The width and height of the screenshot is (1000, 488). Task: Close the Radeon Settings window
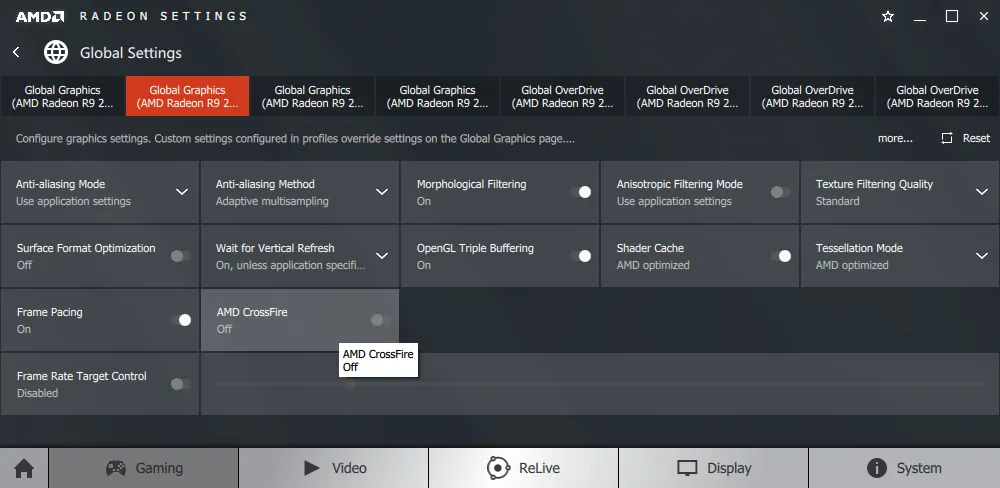click(983, 17)
